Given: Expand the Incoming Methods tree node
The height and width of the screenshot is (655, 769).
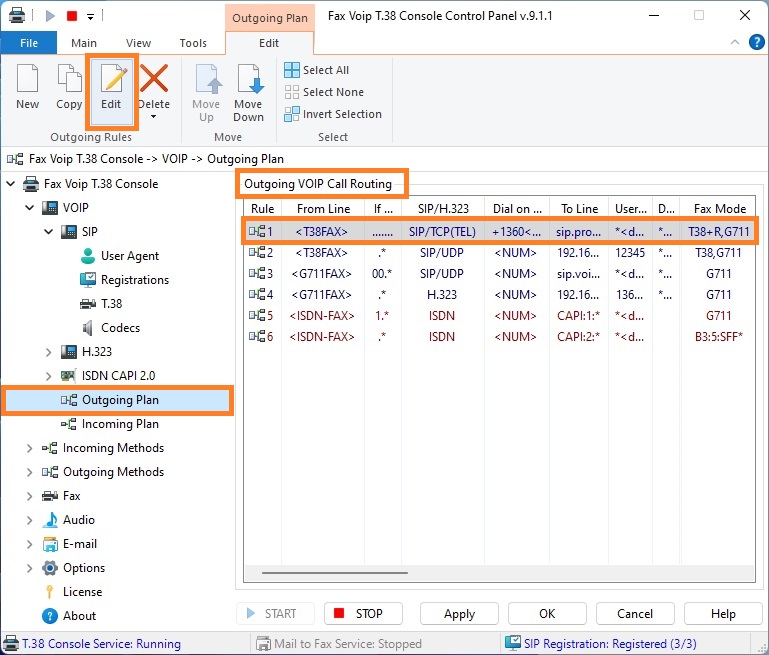Looking at the screenshot, I should point(29,448).
